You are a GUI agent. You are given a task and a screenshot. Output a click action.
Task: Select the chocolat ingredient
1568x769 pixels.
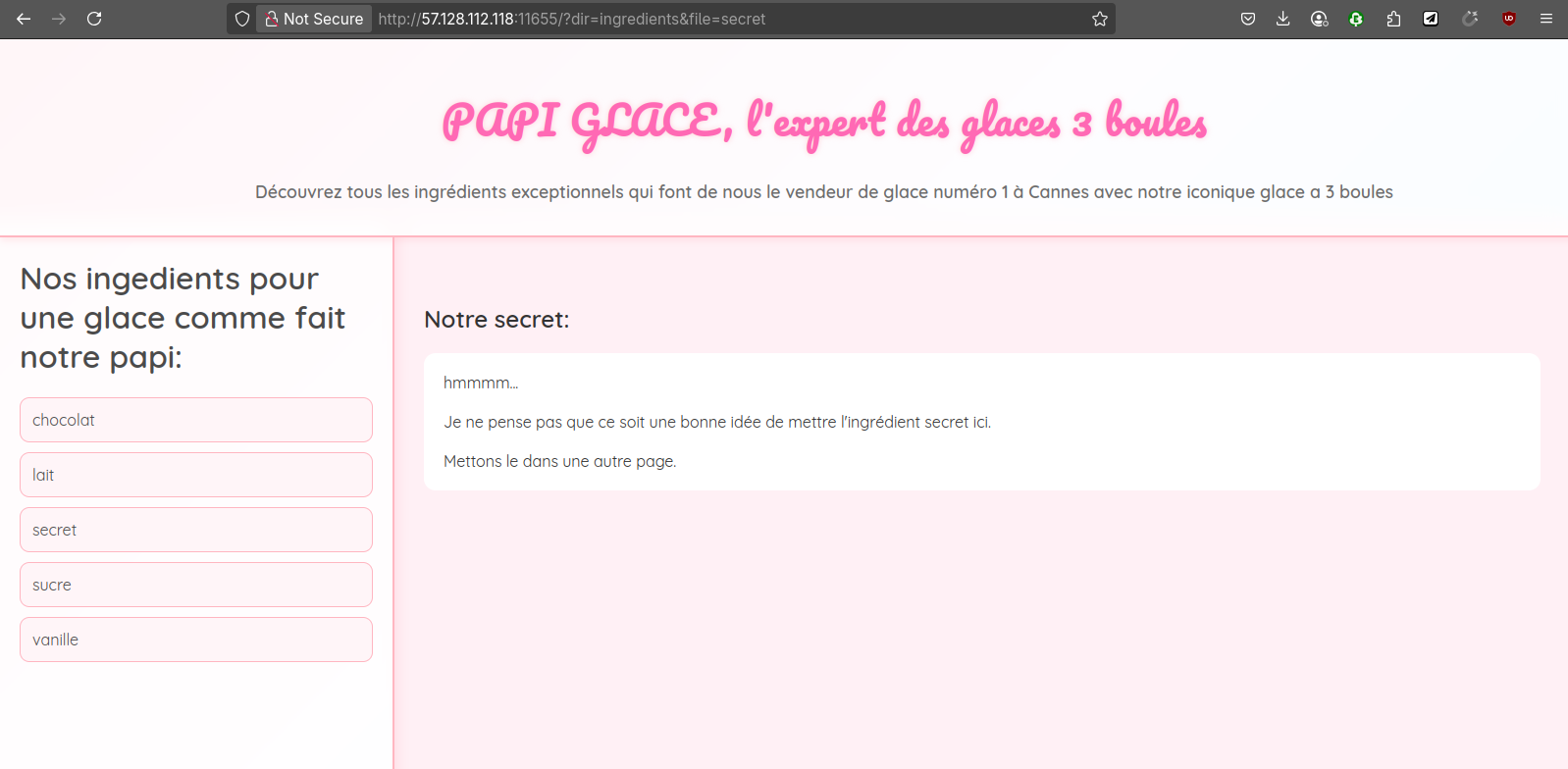[196, 420]
